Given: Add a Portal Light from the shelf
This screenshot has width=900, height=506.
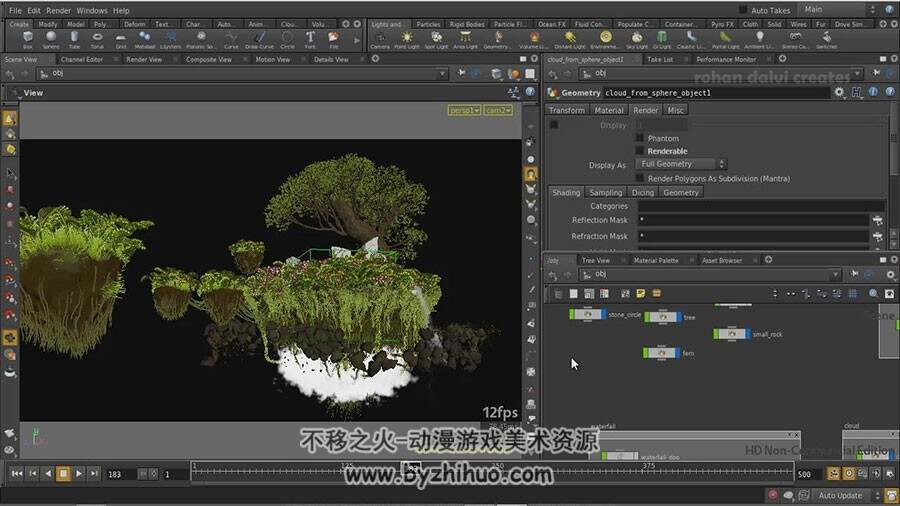Looking at the screenshot, I should pyautogui.click(x=726, y=40).
